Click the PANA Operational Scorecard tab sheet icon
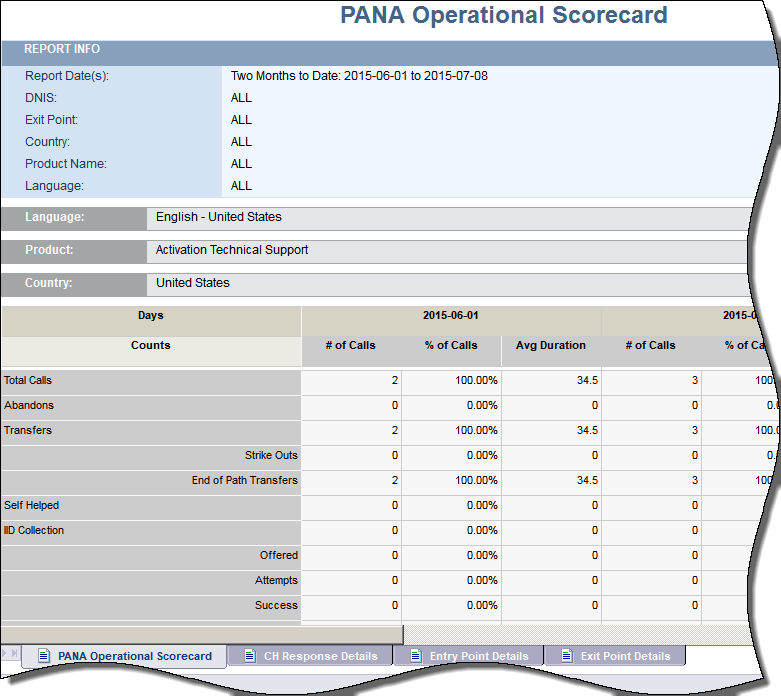This screenshot has width=781, height=696. tap(44, 656)
